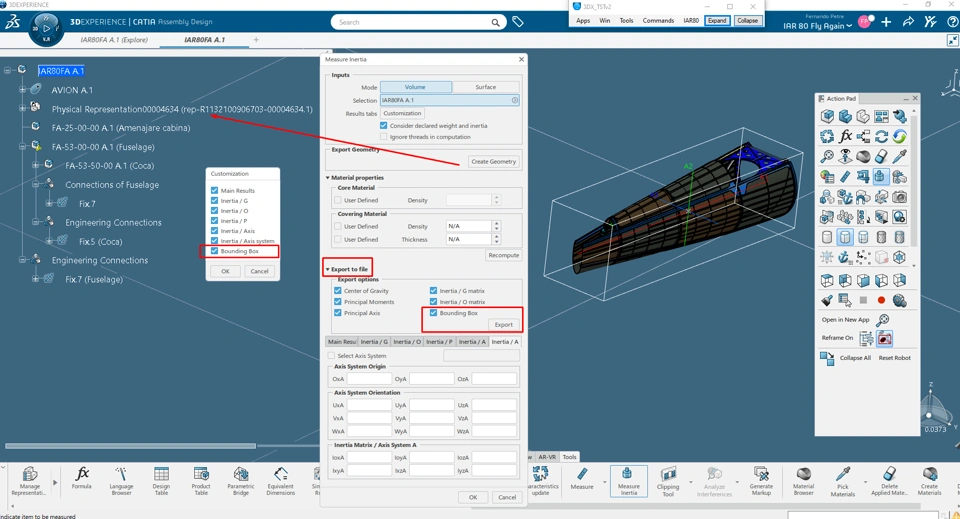Open the Formula tool in the bottom toolbar
960x519 pixels.
point(81,478)
